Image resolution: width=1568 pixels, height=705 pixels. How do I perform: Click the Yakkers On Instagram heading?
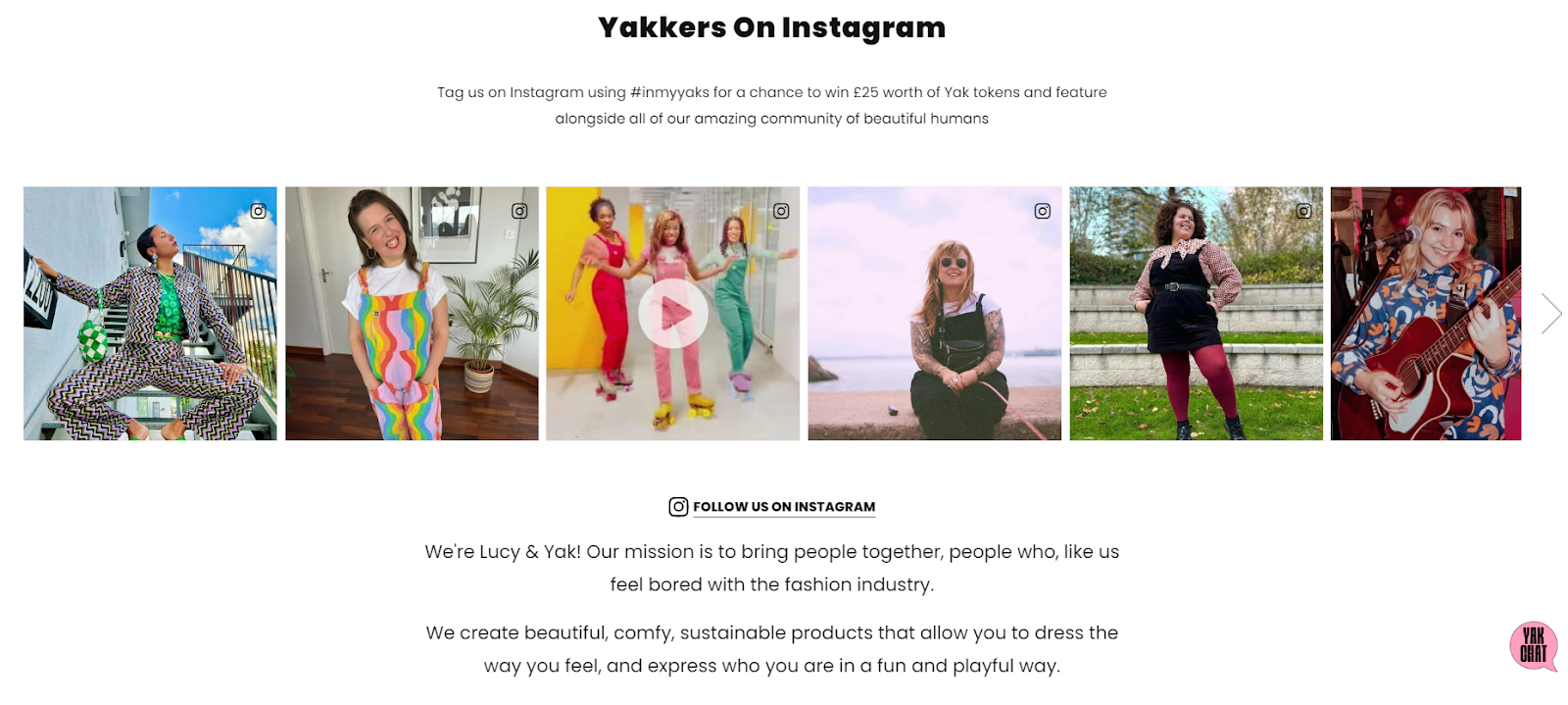[x=772, y=27]
